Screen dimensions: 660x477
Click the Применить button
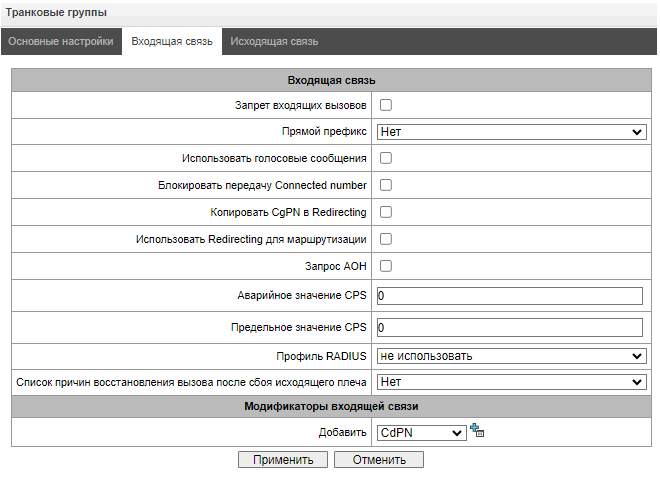tap(282, 460)
